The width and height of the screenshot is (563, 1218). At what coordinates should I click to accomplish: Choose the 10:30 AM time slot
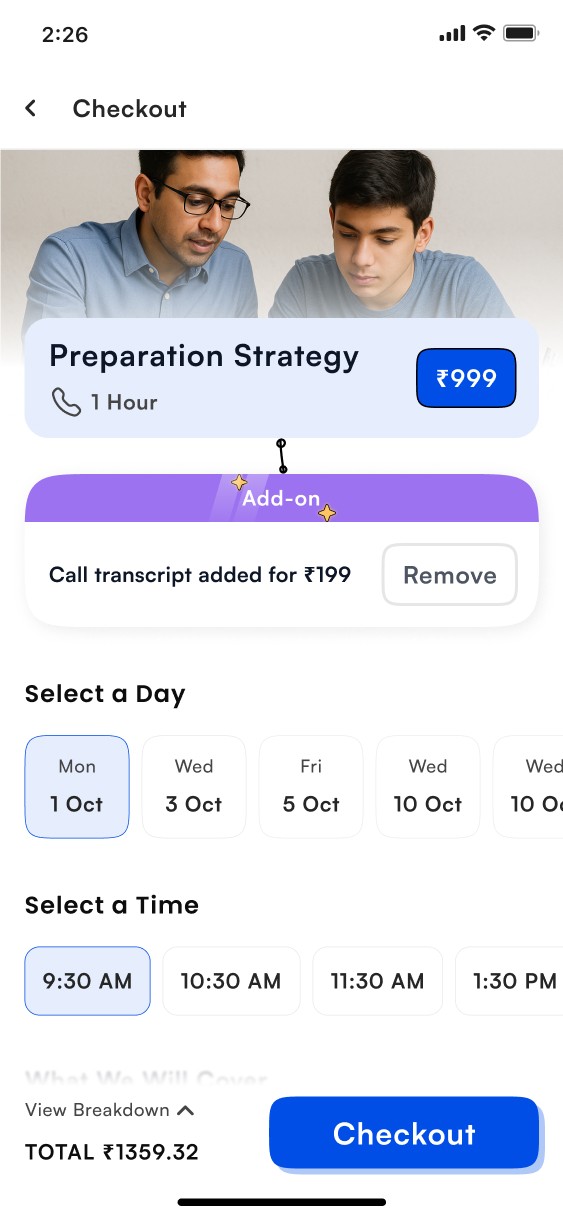(231, 981)
